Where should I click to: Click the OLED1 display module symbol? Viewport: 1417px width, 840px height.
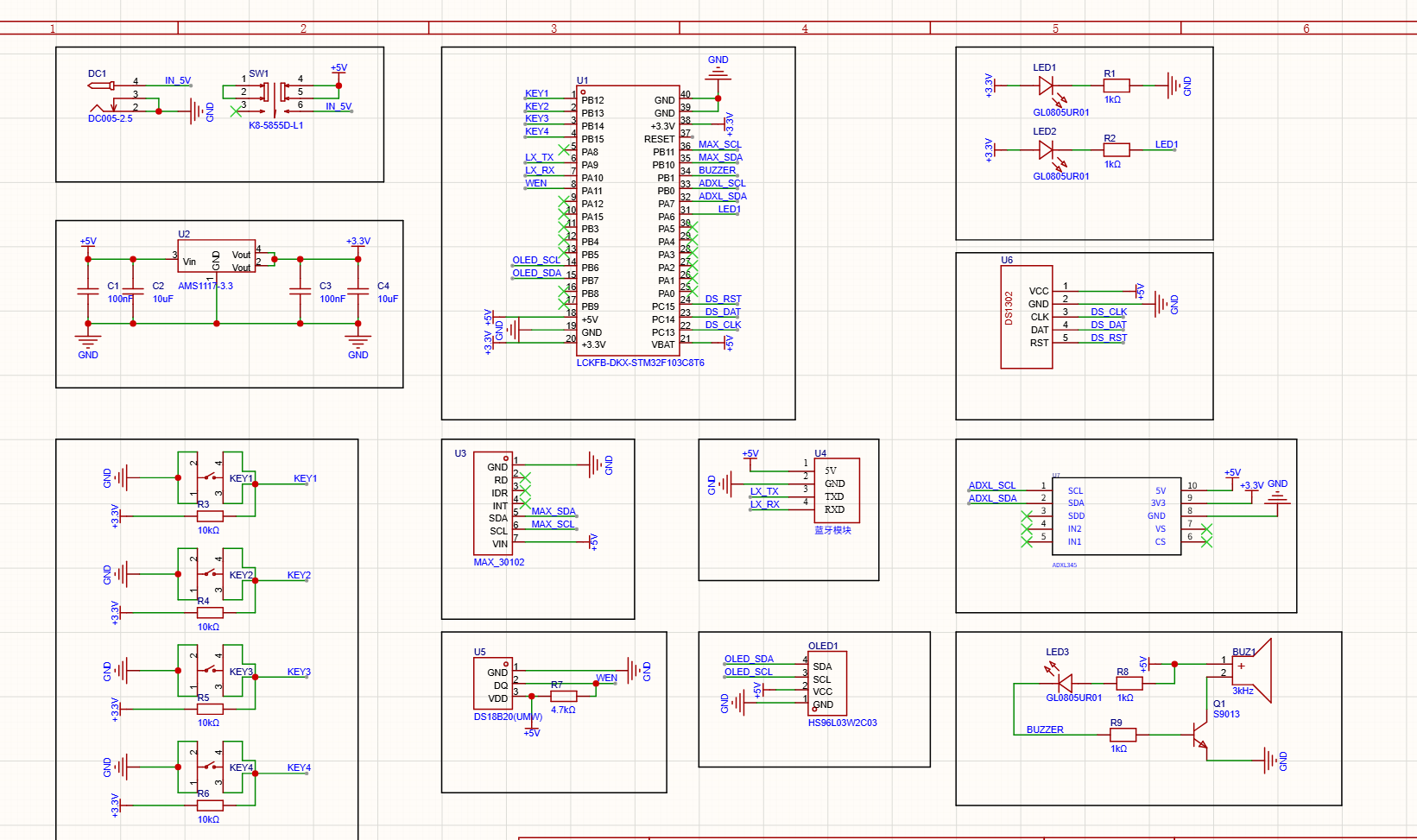(828, 683)
